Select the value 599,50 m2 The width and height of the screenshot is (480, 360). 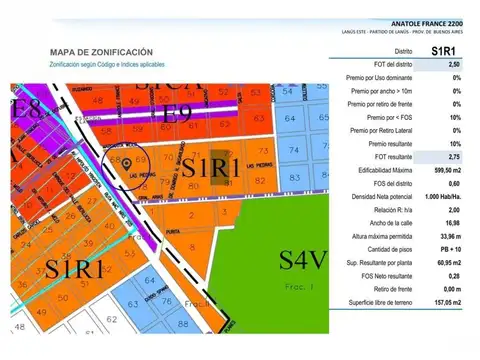(448, 170)
